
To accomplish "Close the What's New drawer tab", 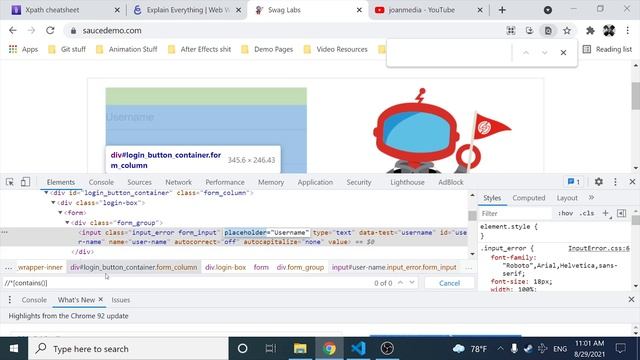I will pyautogui.click(x=101, y=300).
